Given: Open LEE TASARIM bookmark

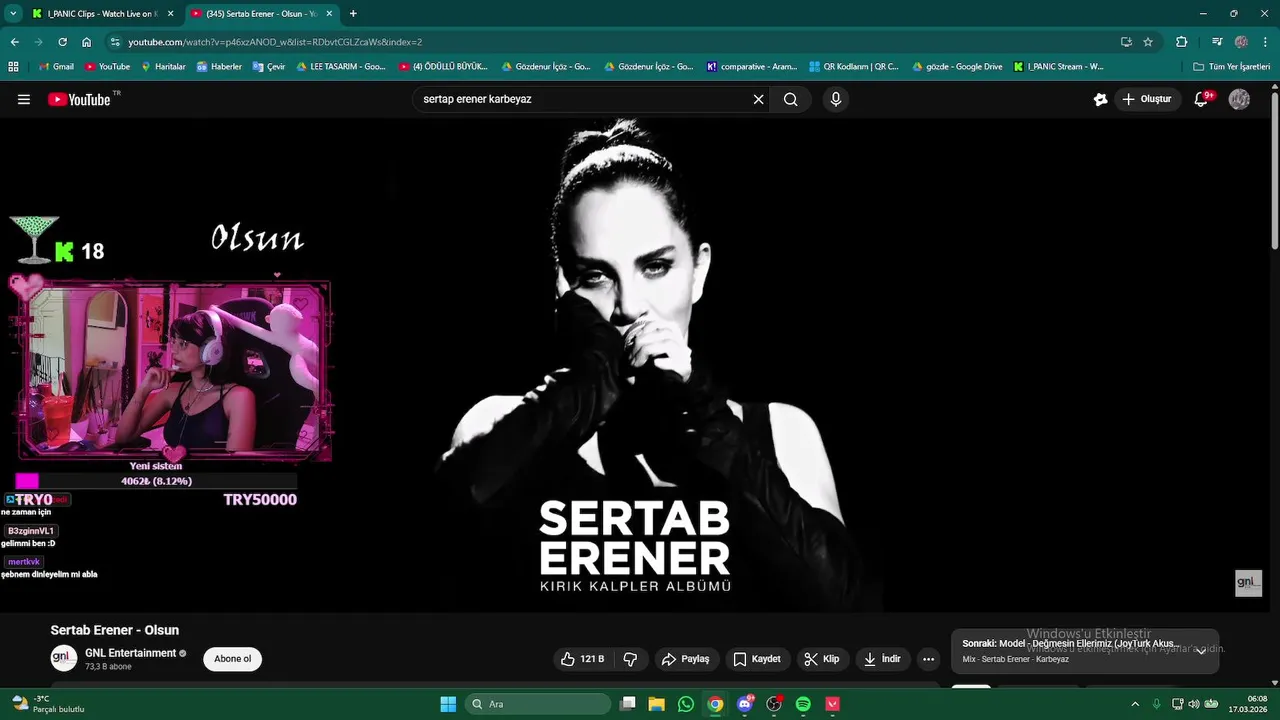Looking at the screenshot, I should pos(341,67).
